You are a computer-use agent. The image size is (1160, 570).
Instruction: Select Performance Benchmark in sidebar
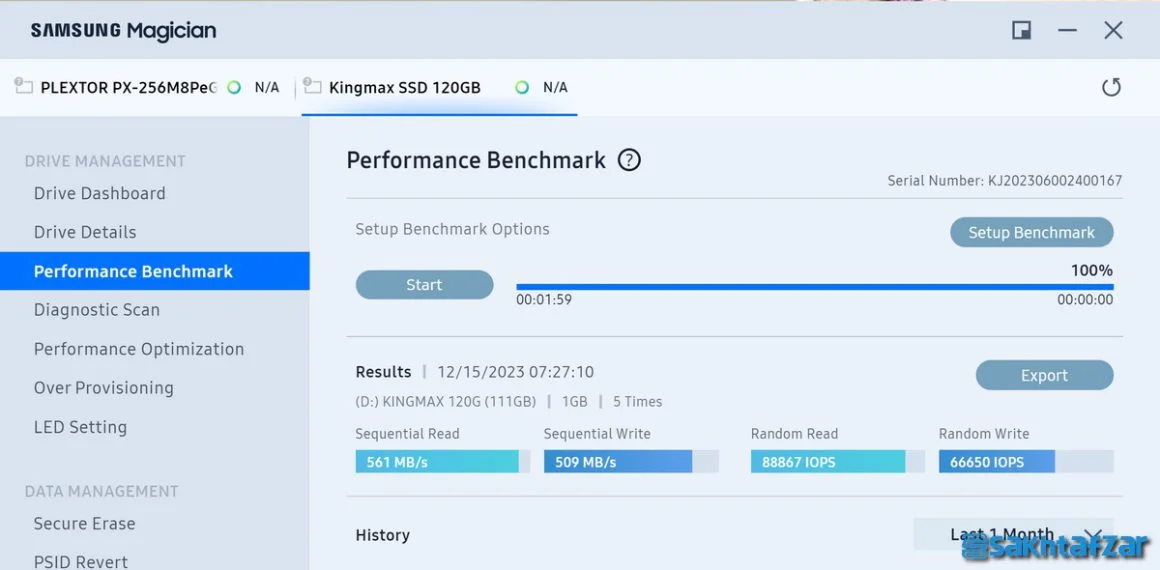coord(155,271)
